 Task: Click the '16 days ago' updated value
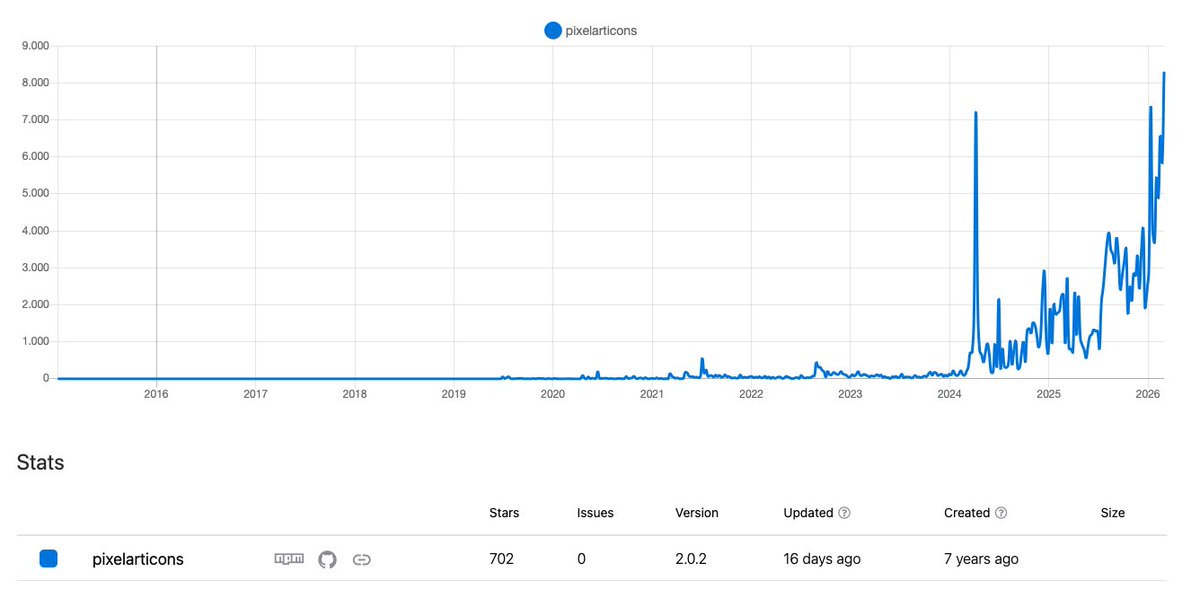pos(822,559)
